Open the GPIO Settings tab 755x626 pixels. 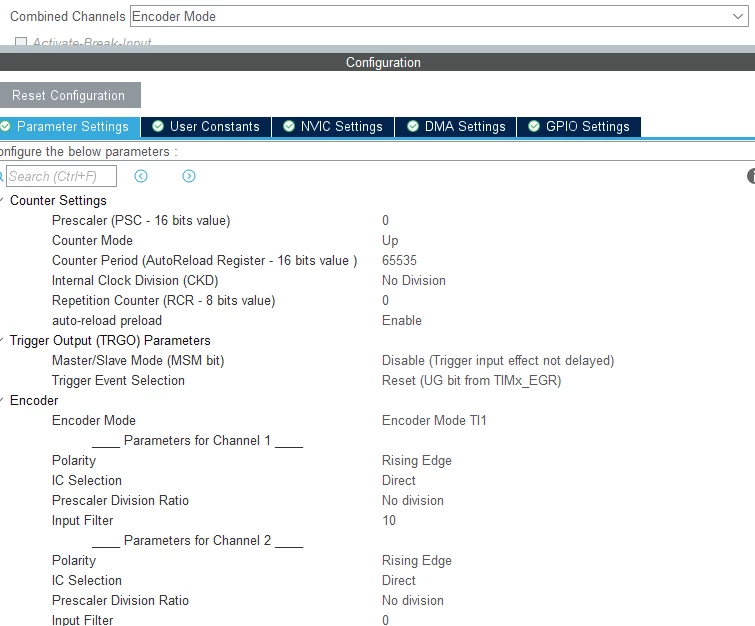(579, 127)
